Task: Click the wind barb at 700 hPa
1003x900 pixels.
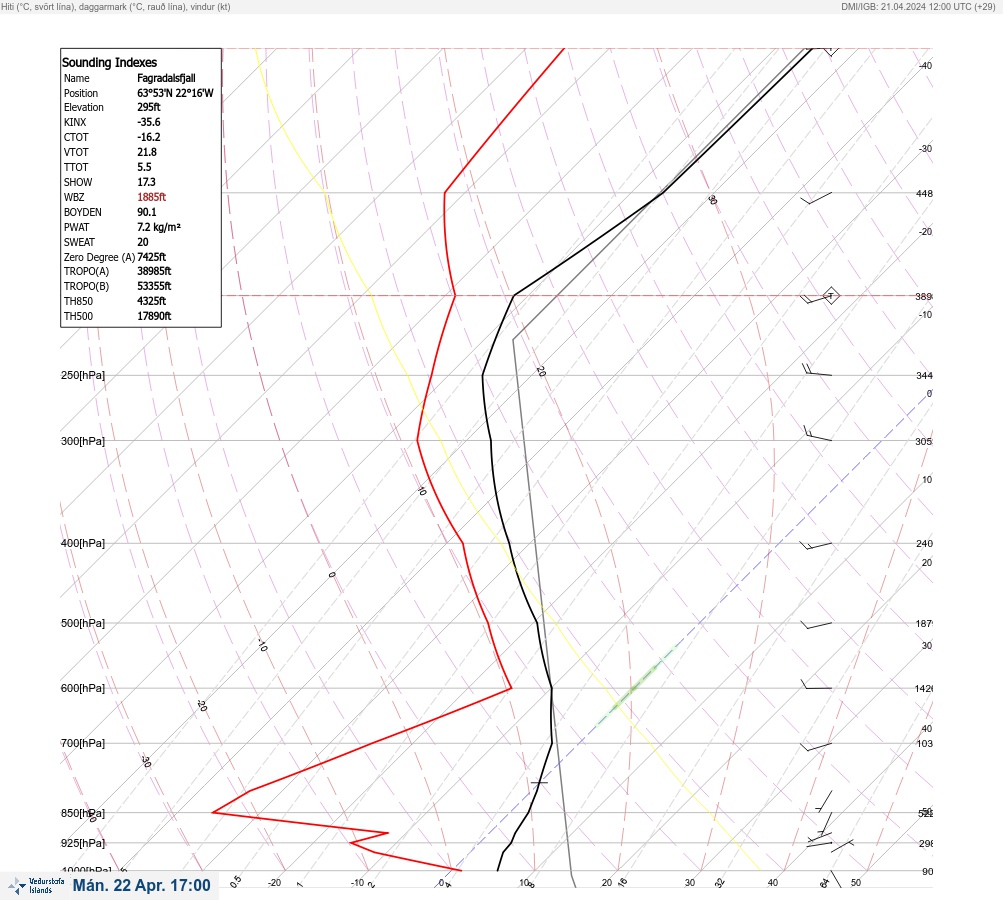Action: 816,746
